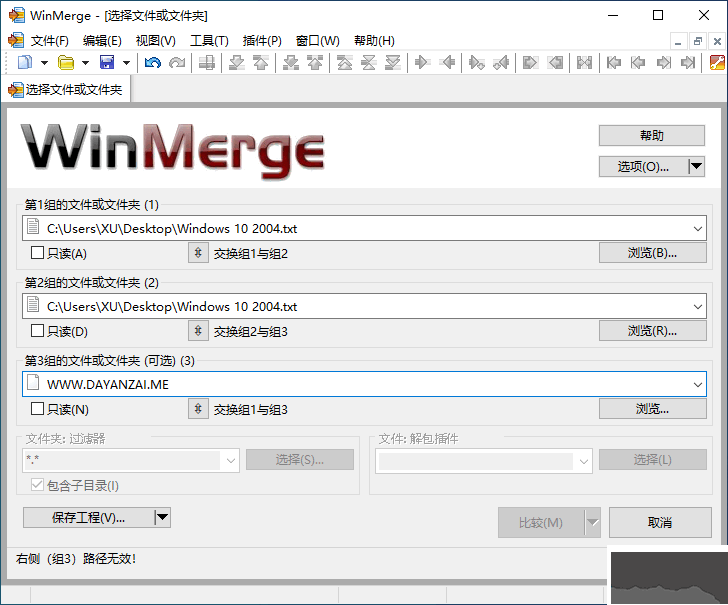Click the 浏览(B)... button
Image resolution: width=728 pixels, height=605 pixels.
coord(652,253)
